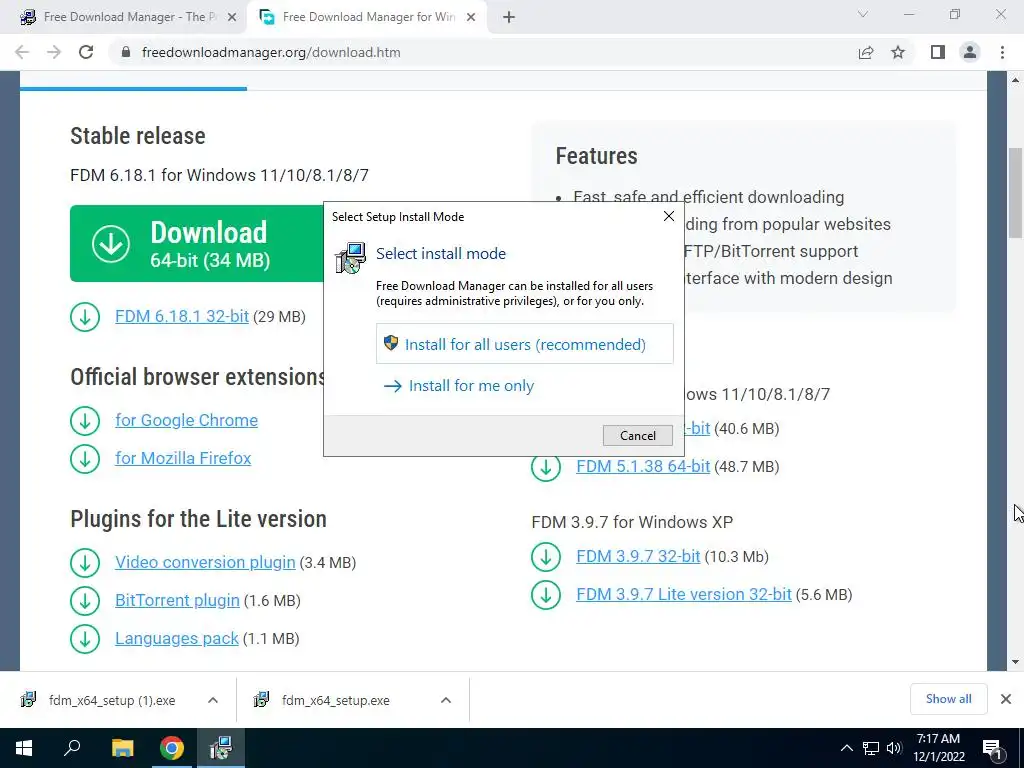Screen dimensions: 1024x768
Task: Open a new browser tab
Action: (509, 18)
